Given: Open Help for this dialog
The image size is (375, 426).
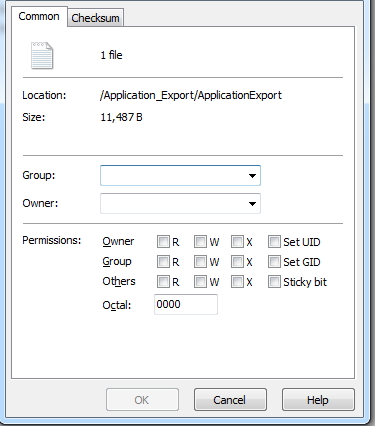Looking at the screenshot, I should coord(318,399).
